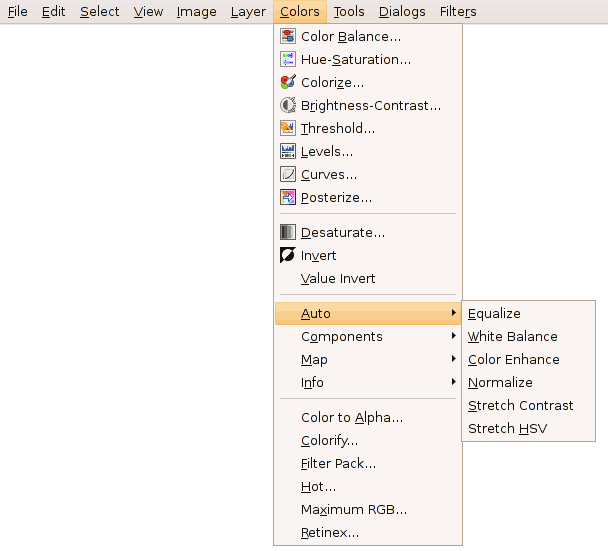Choose Maximum RGB... entry

click(368, 509)
